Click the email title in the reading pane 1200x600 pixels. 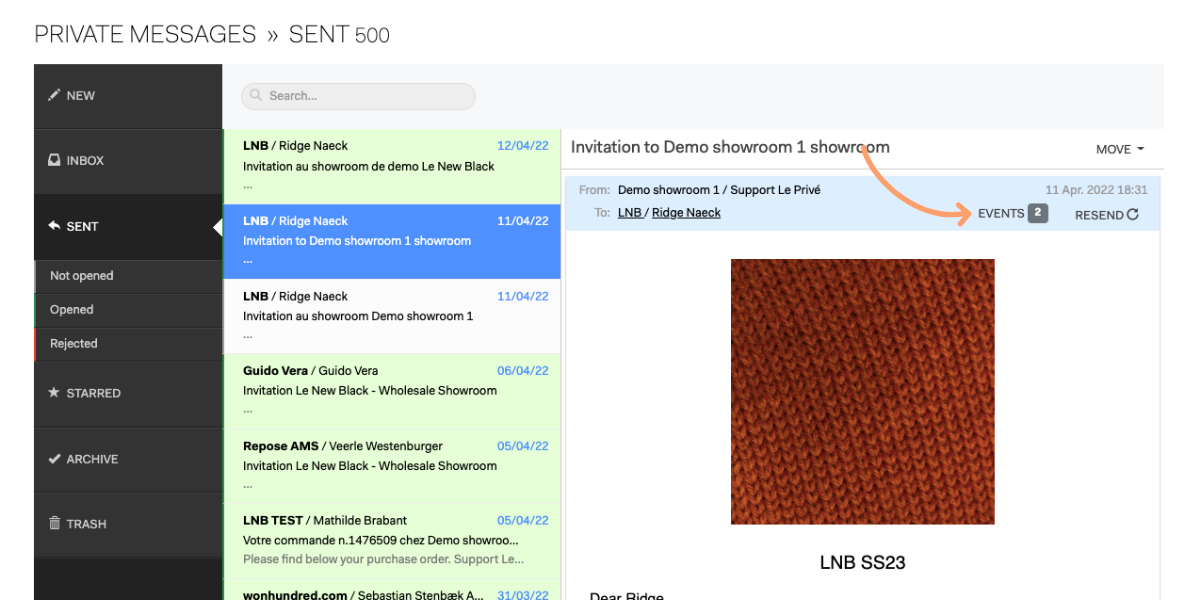point(730,147)
